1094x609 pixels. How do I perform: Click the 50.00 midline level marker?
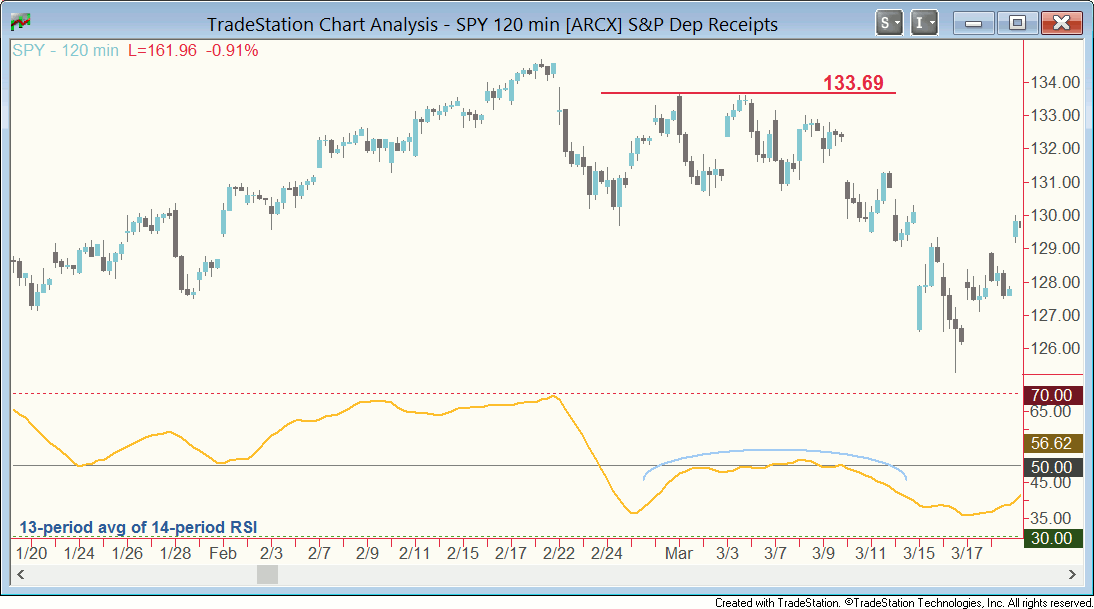click(1053, 467)
